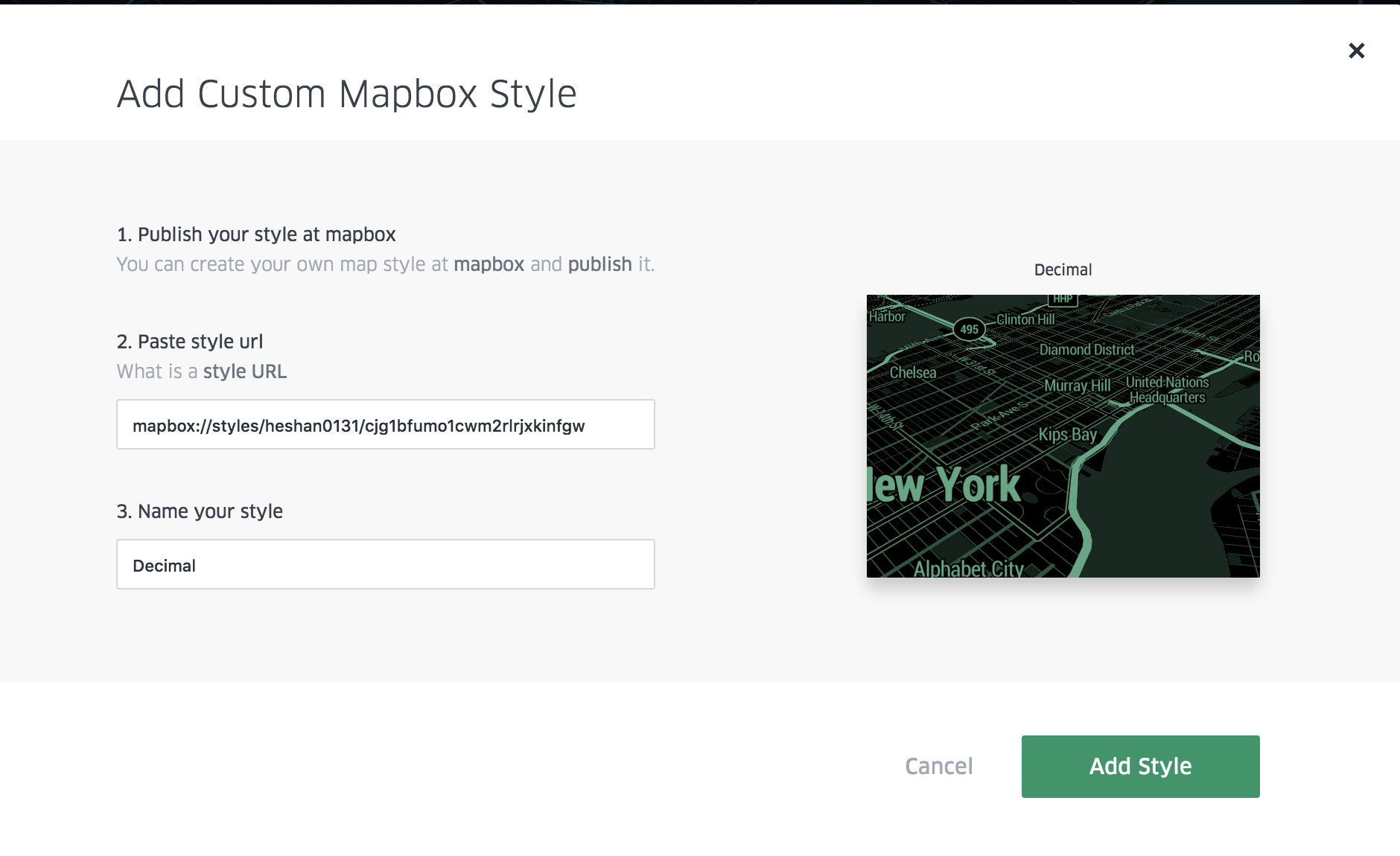Screen dimensions: 1400x856
Task: Click the Diamond District map label
Action: tap(1086, 349)
